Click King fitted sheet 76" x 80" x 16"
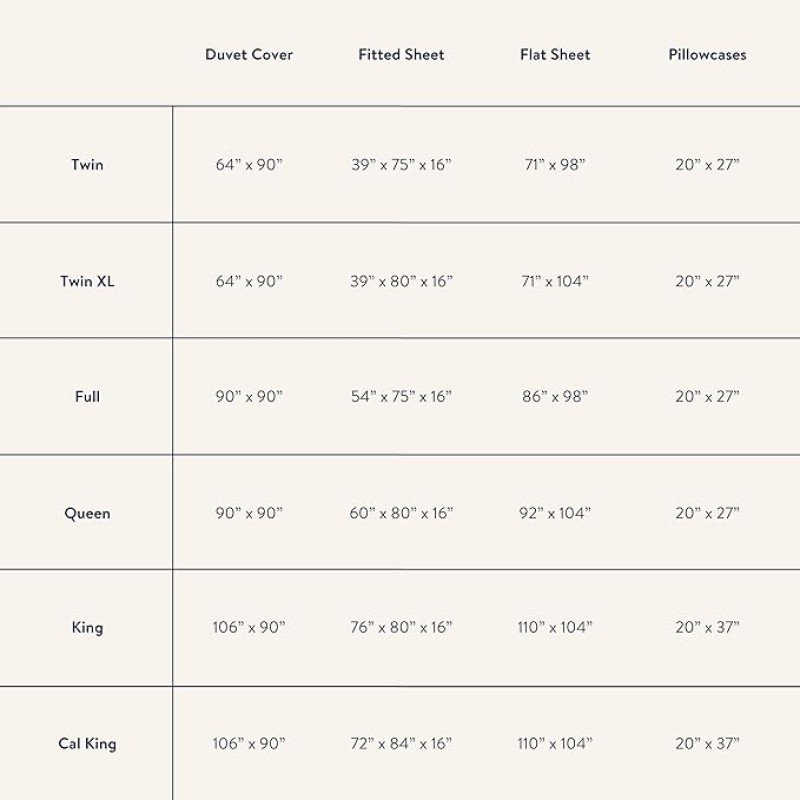 [x=401, y=628]
